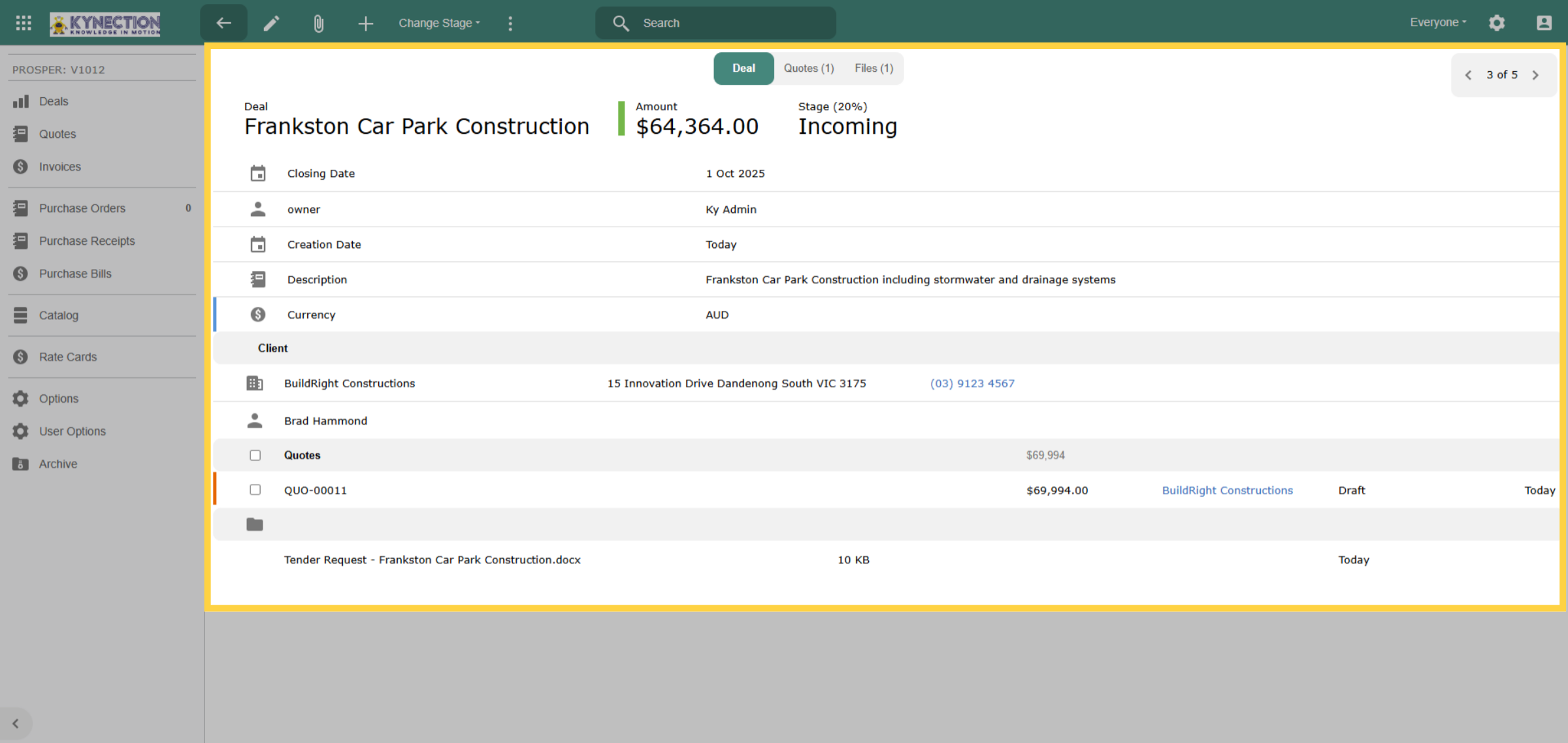Click the paperclip attach file icon

click(x=319, y=24)
